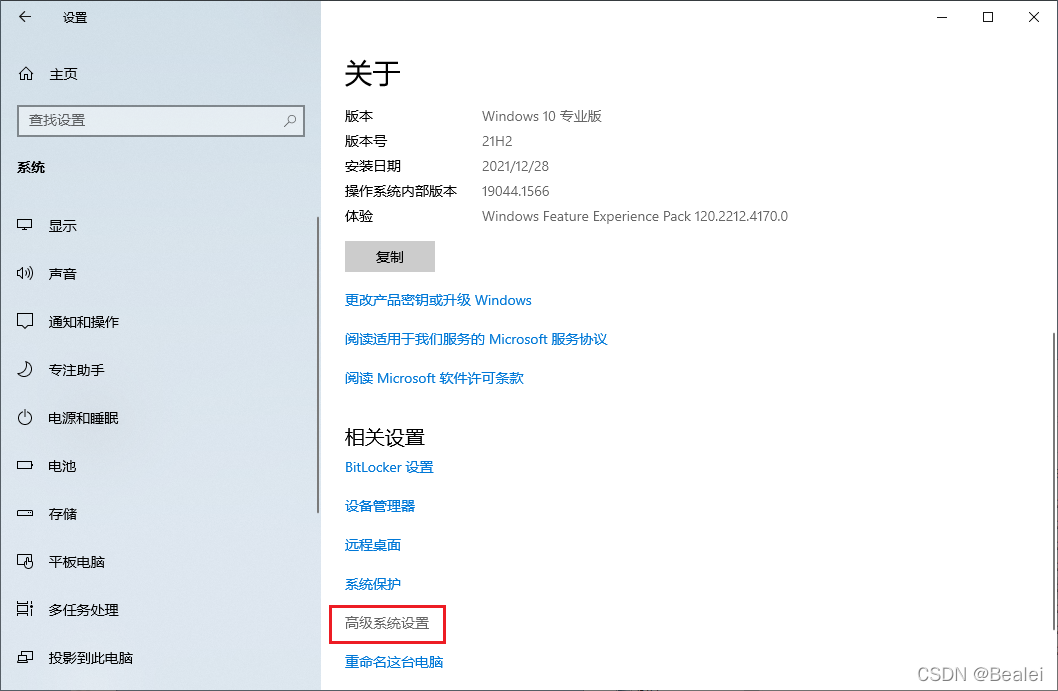Go to 电源和睡眠 settings

[x=84, y=418]
